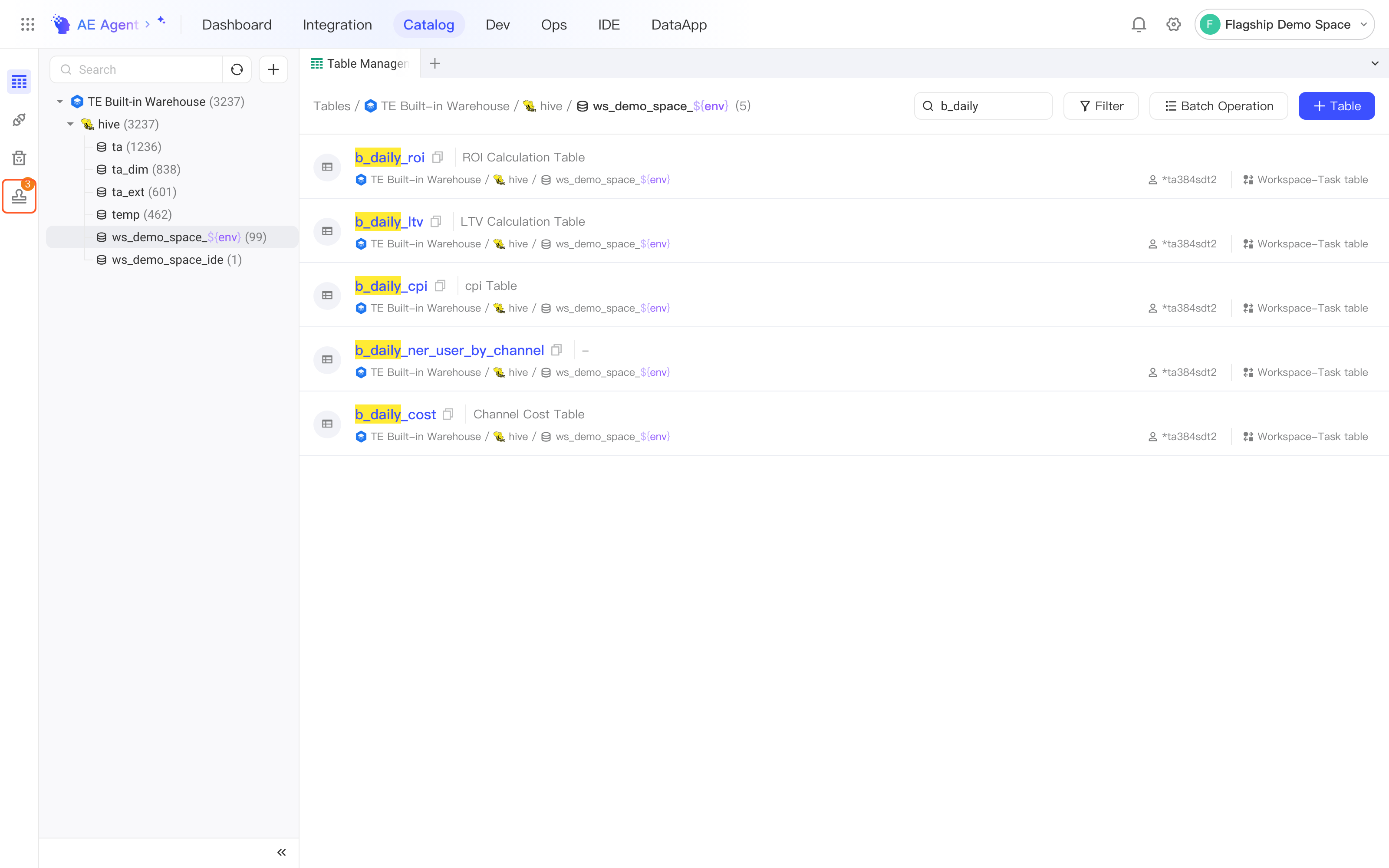Image resolution: width=1389 pixels, height=868 pixels.
Task: Open Batch Operation
Action: pyautogui.click(x=1218, y=106)
